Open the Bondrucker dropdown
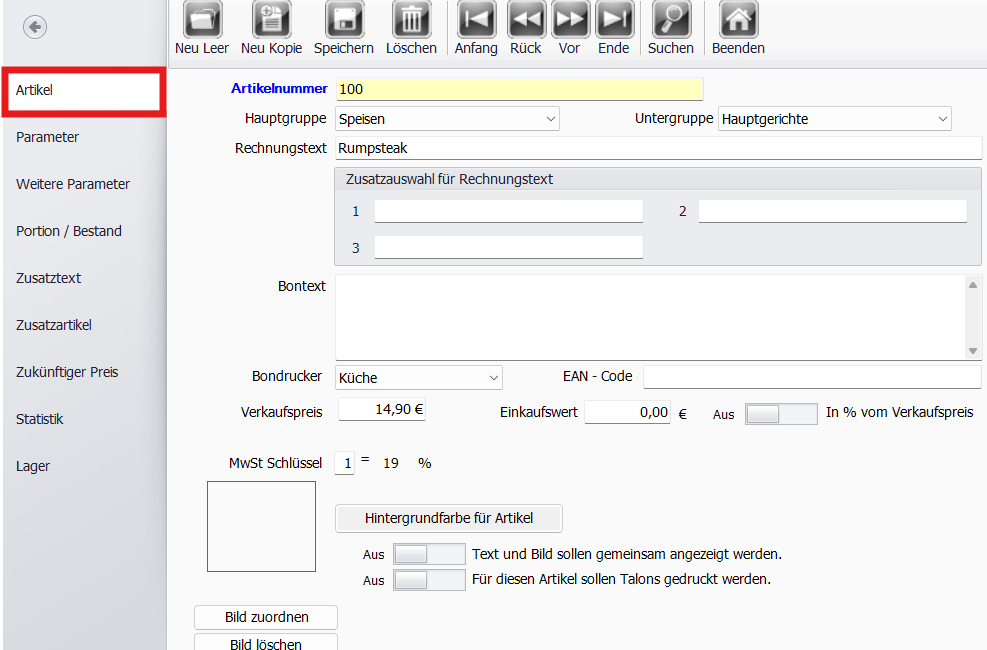The image size is (987, 650). 419,378
